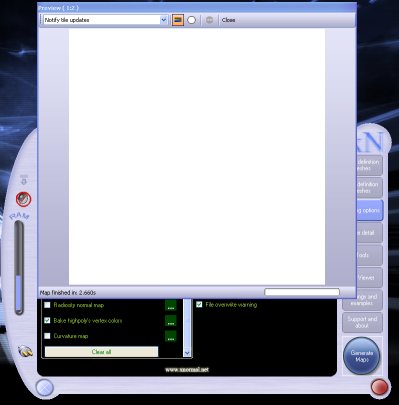Click the grayed-out icon next to Close
Viewport: 399px width, 405px height.
(x=209, y=20)
